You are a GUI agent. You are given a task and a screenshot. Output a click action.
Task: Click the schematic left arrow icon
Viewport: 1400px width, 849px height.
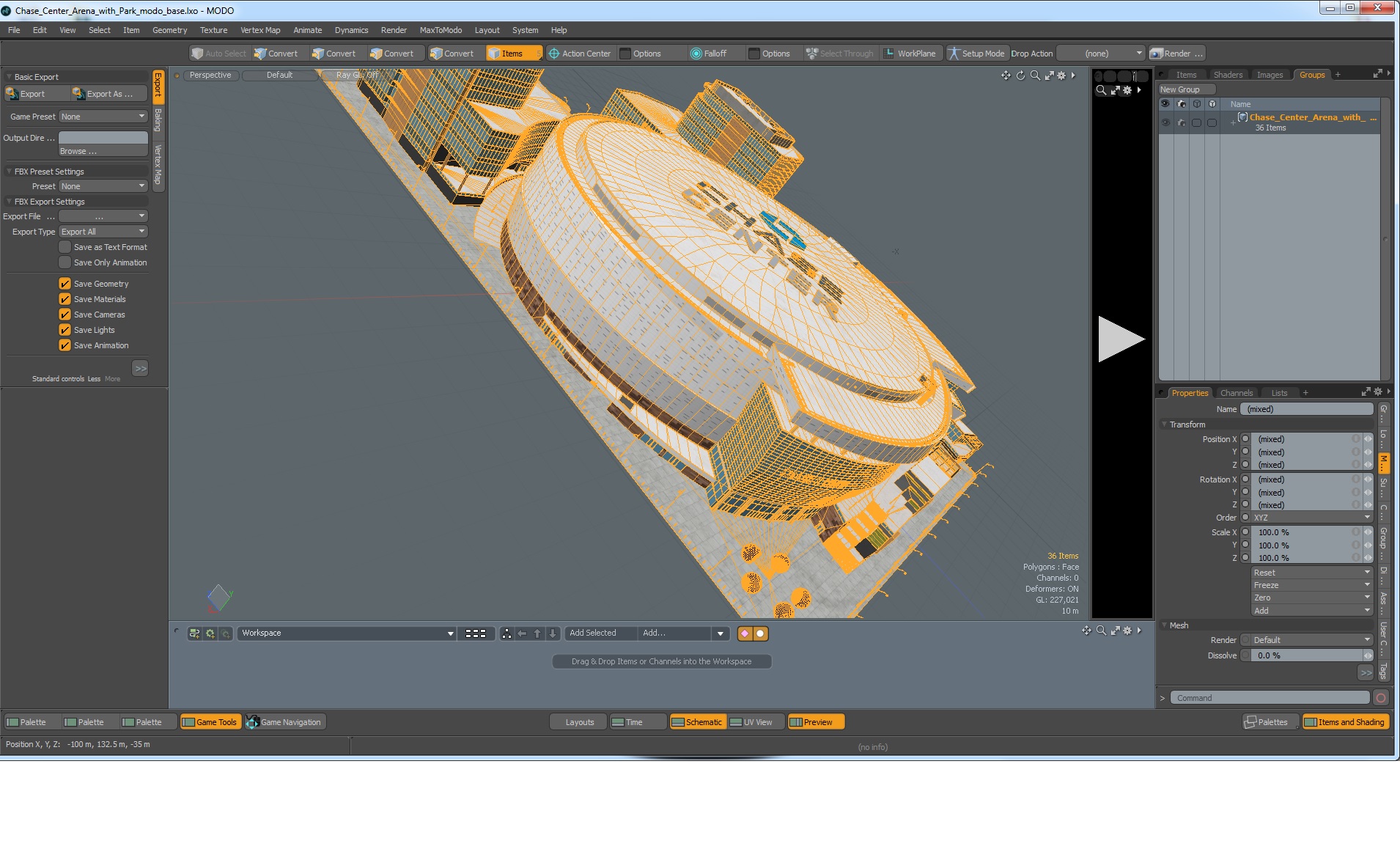click(x=522, y=633)
